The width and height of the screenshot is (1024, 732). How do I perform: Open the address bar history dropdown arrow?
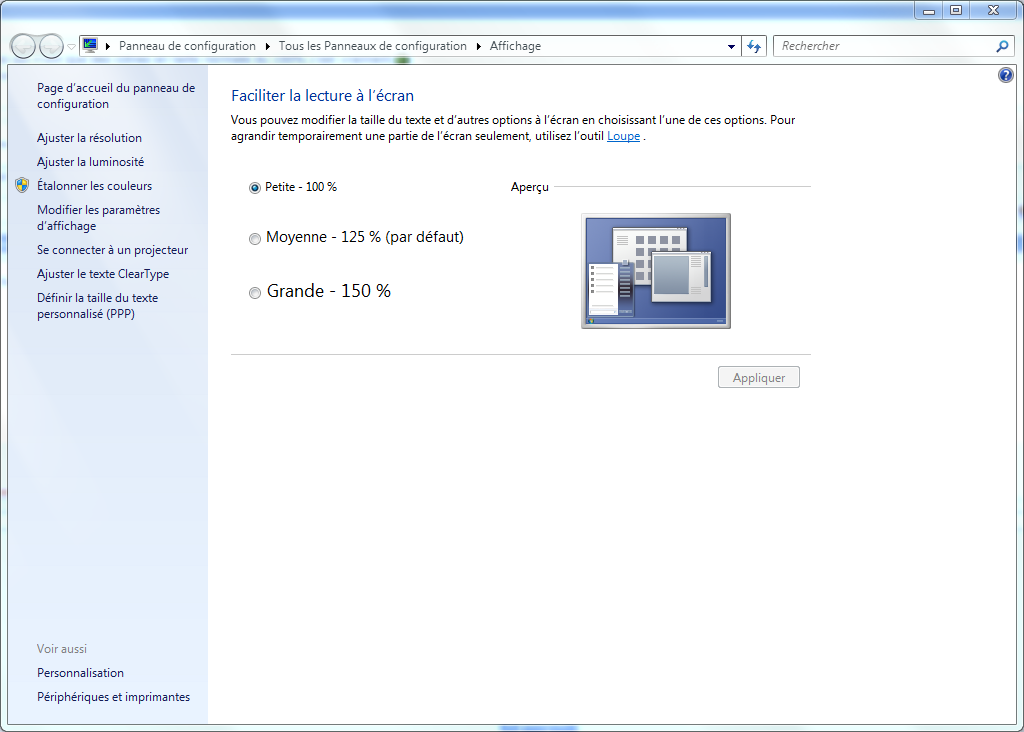731,46
